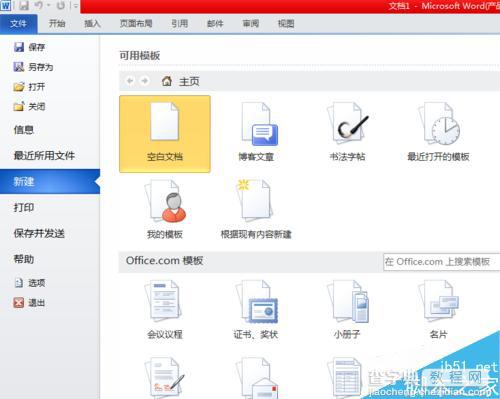Go forward with the template forward arrow
Screen dimensions: 500x399
(144, 81)
